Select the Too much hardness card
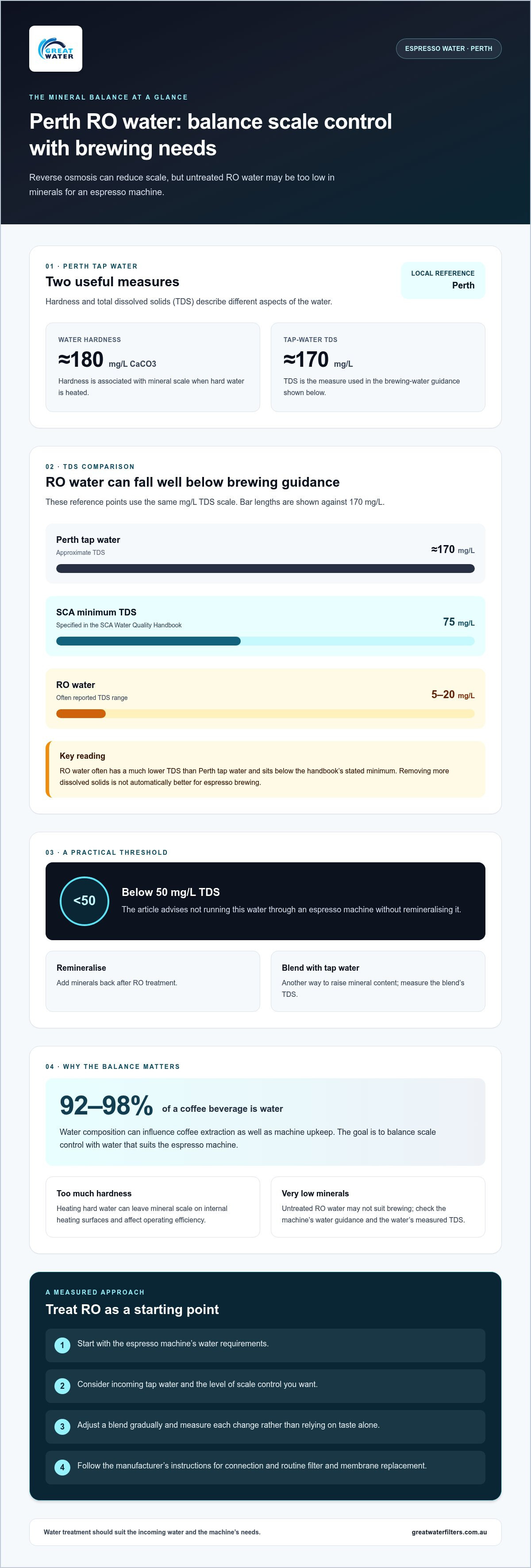The image size is (531, 1568). [152, 1207]
